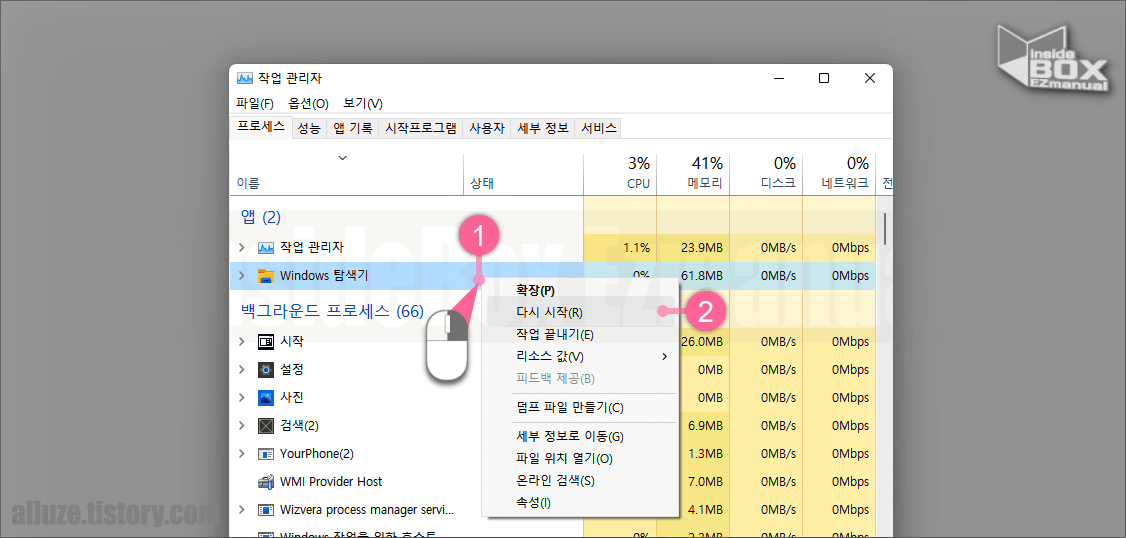Sort by the 메모리 column header
The width and height of the screenshot is (1126, 538).
click(x=704, y=184)
